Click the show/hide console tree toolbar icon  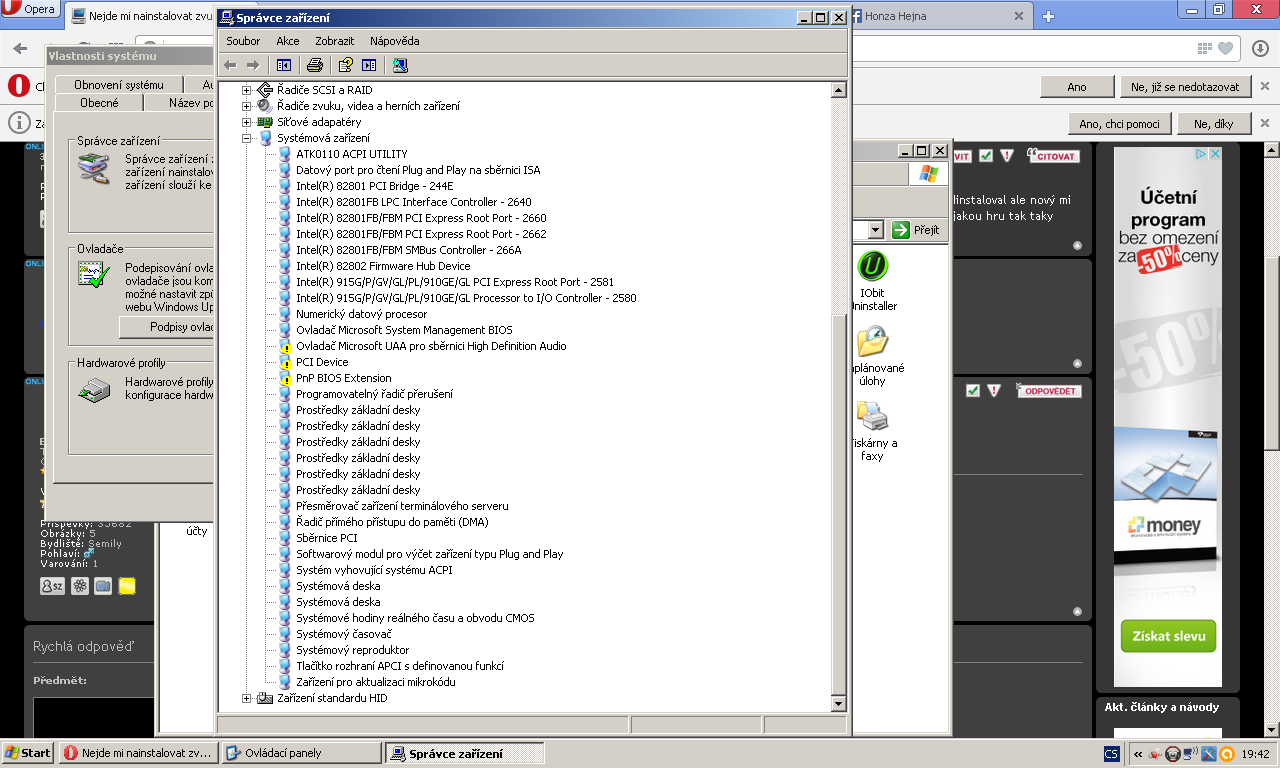284,65
